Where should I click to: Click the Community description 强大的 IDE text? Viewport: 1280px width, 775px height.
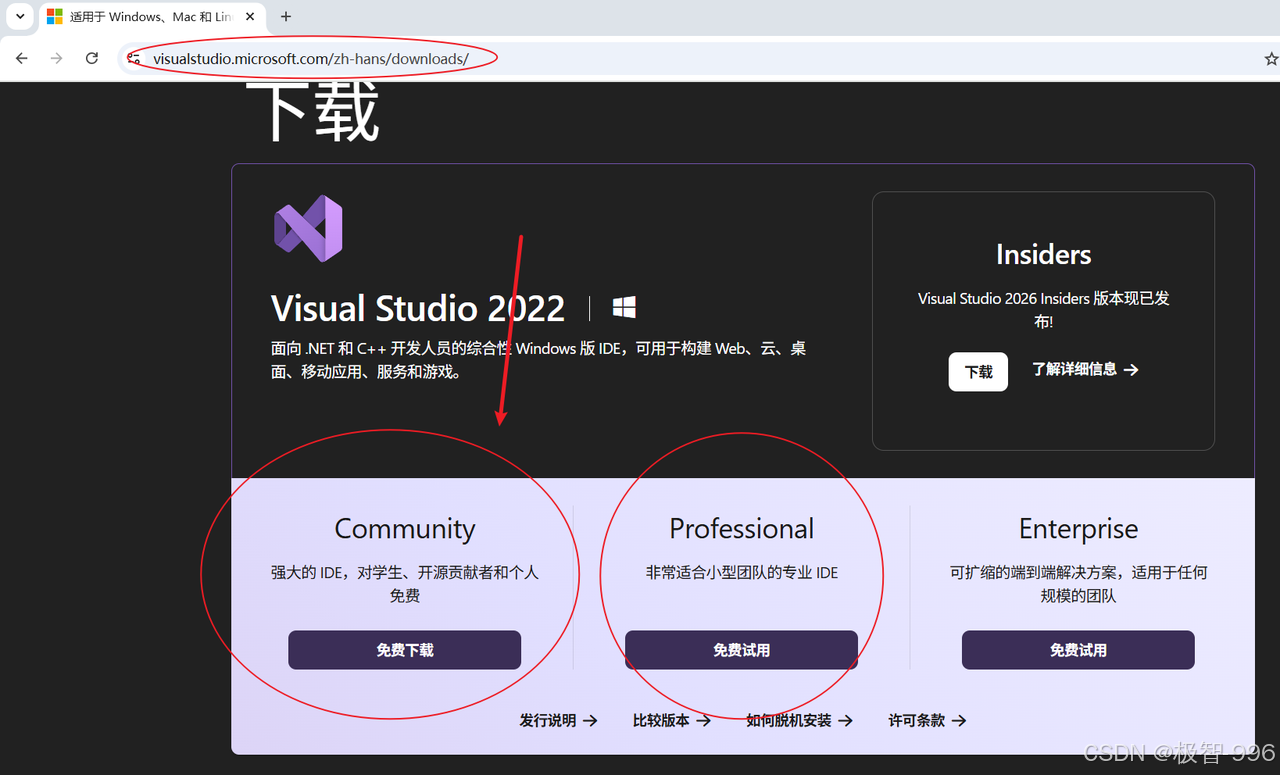405,584
